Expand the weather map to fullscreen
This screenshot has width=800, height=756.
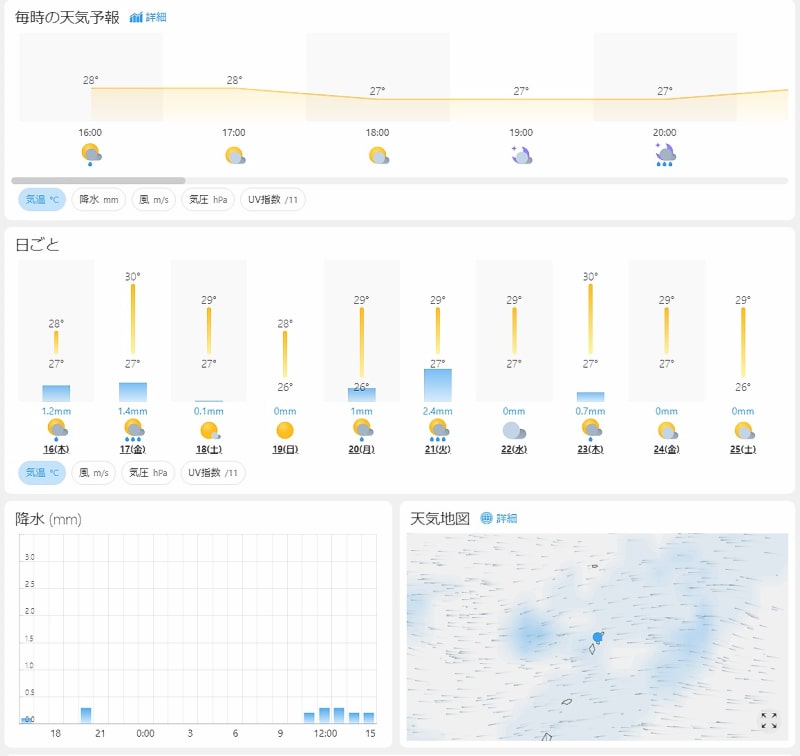768,720
